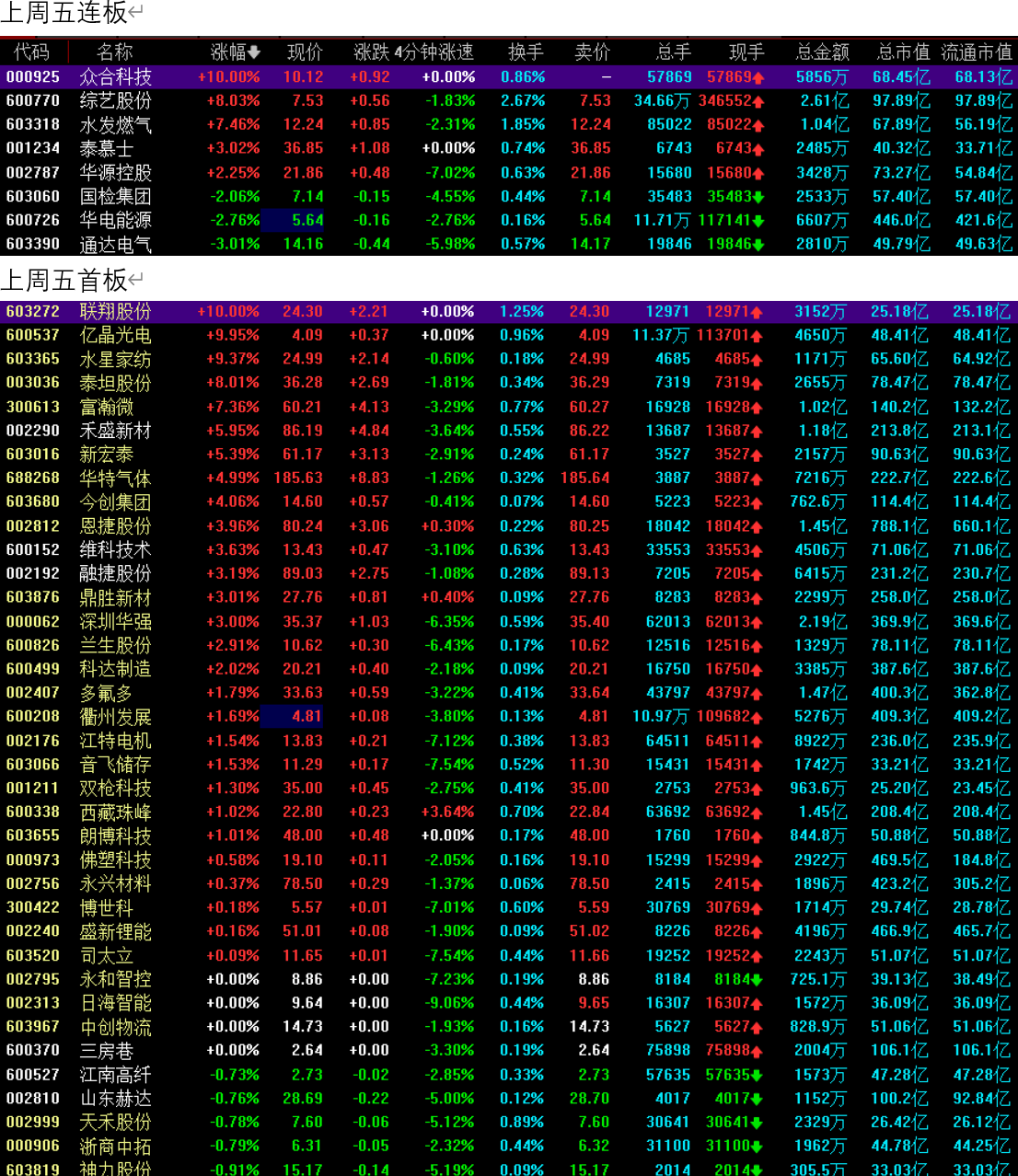This screenshot has height=1176, width=1018.
Task: Select the 江特电机 stock name
Action: (116, 741)
